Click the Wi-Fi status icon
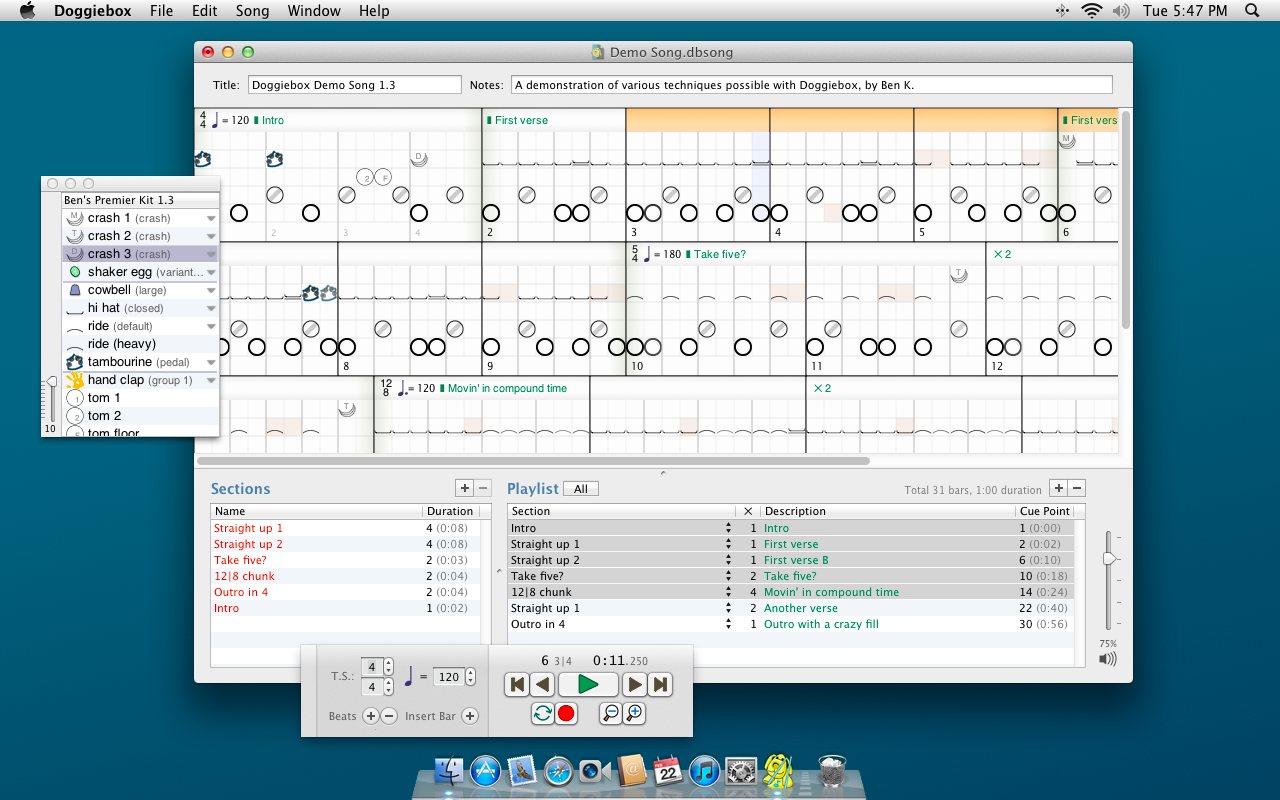The width and height of the screenshot is (1280, 800). click(1091, 11)
